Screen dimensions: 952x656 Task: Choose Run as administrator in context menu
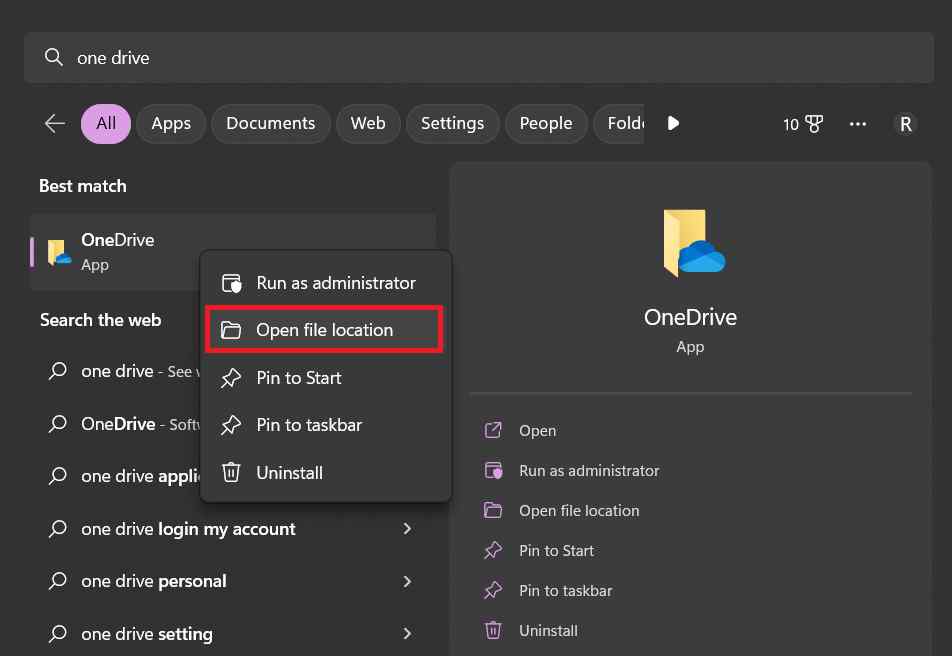click(x=325, y=283)
